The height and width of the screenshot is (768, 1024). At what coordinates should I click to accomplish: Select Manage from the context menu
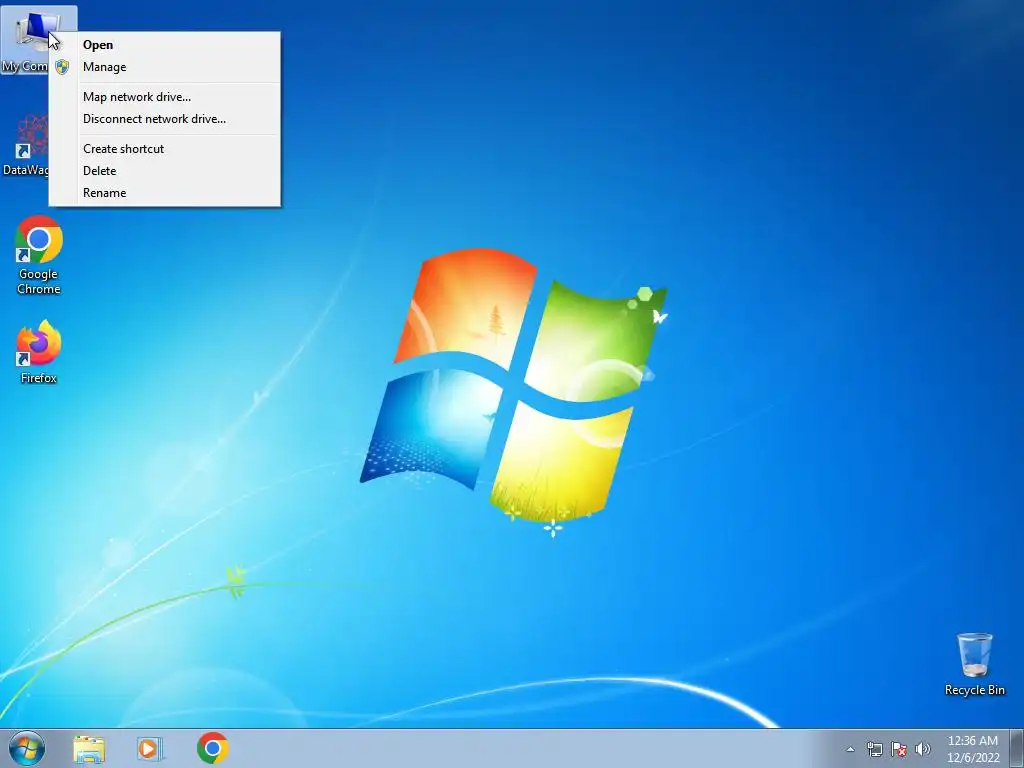click(165, 67)
